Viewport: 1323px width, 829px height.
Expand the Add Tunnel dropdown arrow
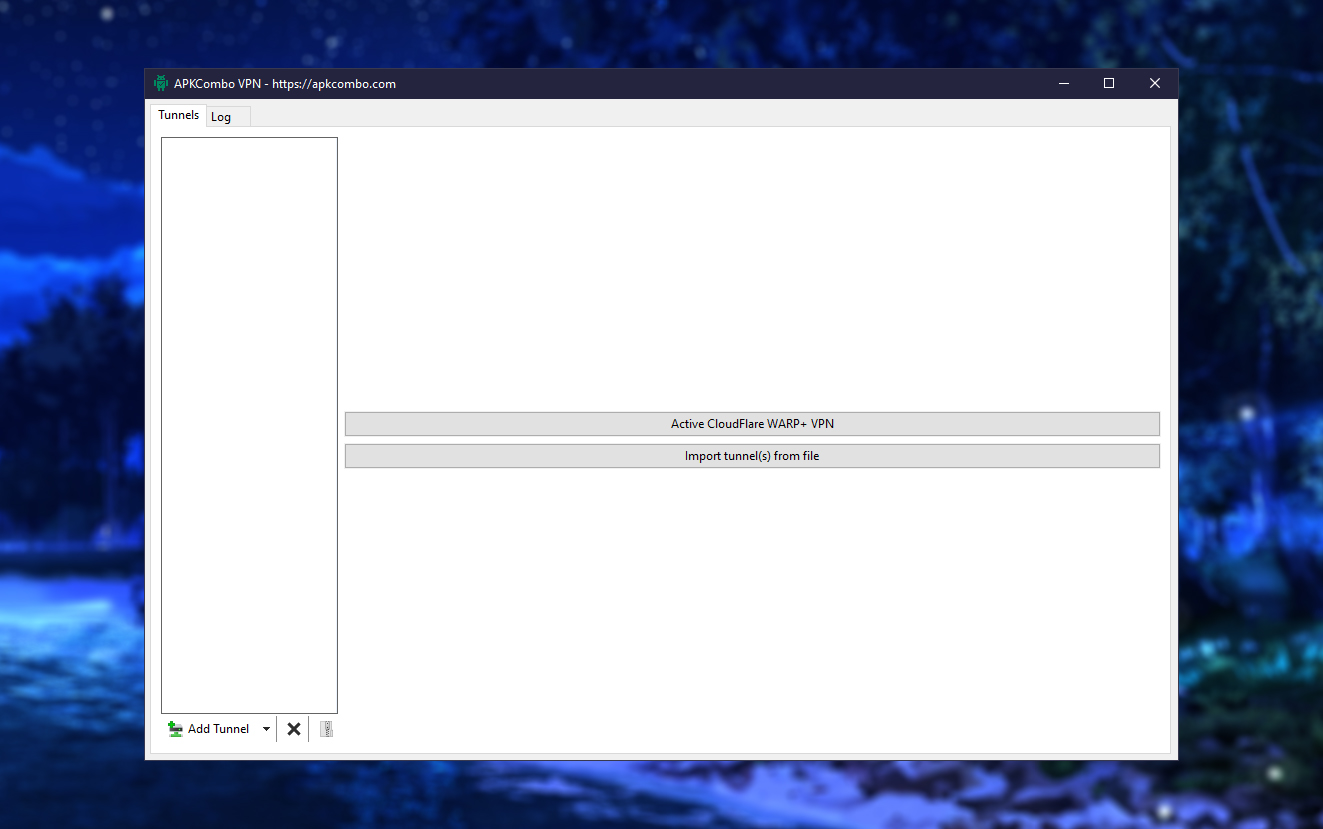(266, 729)
